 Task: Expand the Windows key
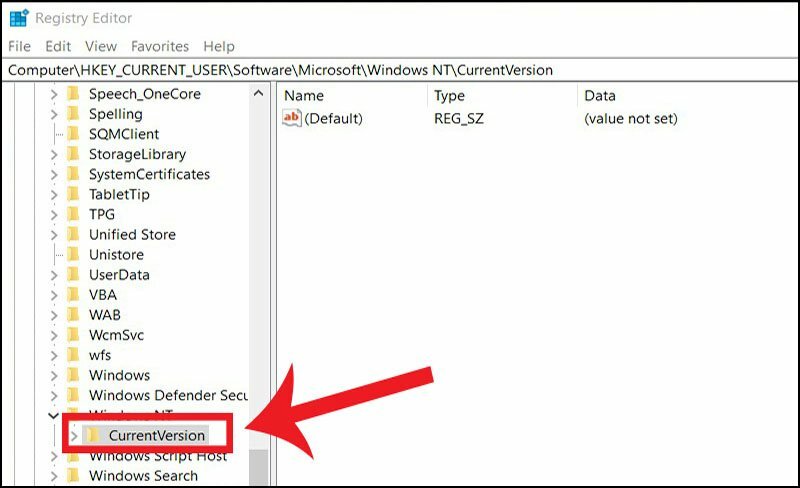(54, 376)
